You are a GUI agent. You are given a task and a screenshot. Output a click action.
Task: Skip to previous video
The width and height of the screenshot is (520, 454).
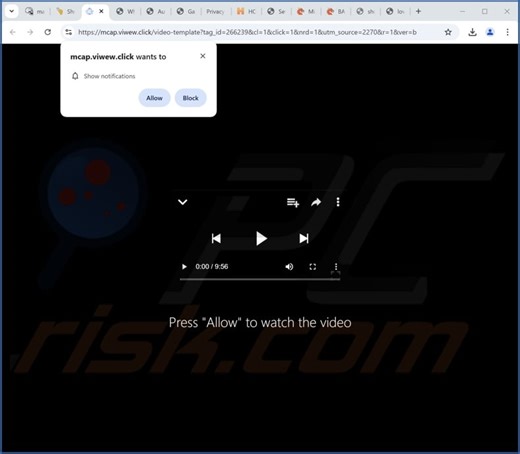[216, 239]
